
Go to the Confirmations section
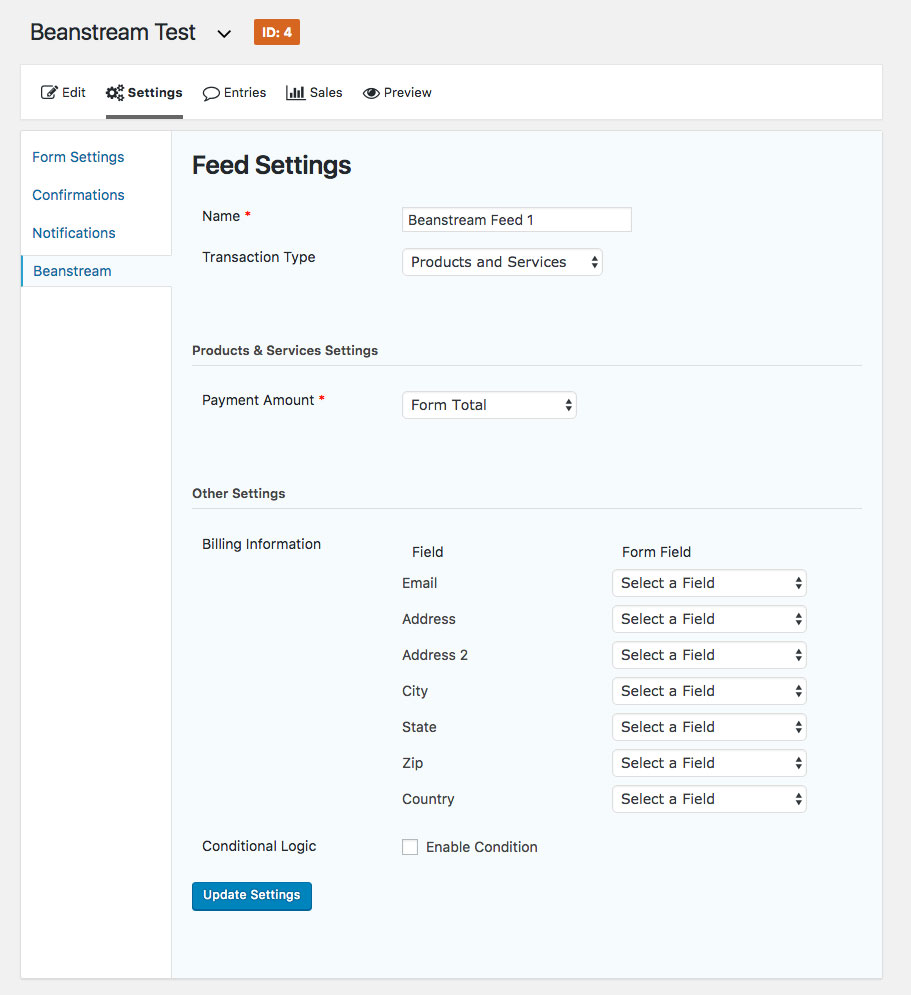pos(78,195)
